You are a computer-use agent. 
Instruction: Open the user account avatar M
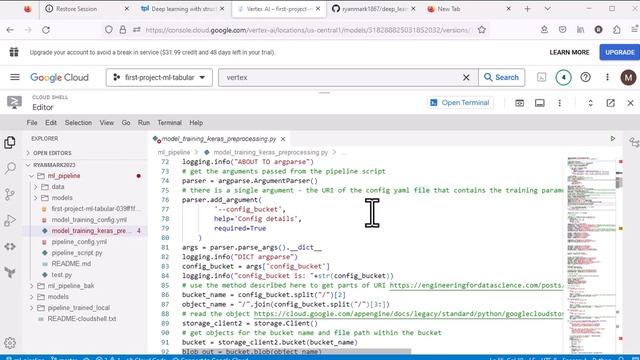628,77
